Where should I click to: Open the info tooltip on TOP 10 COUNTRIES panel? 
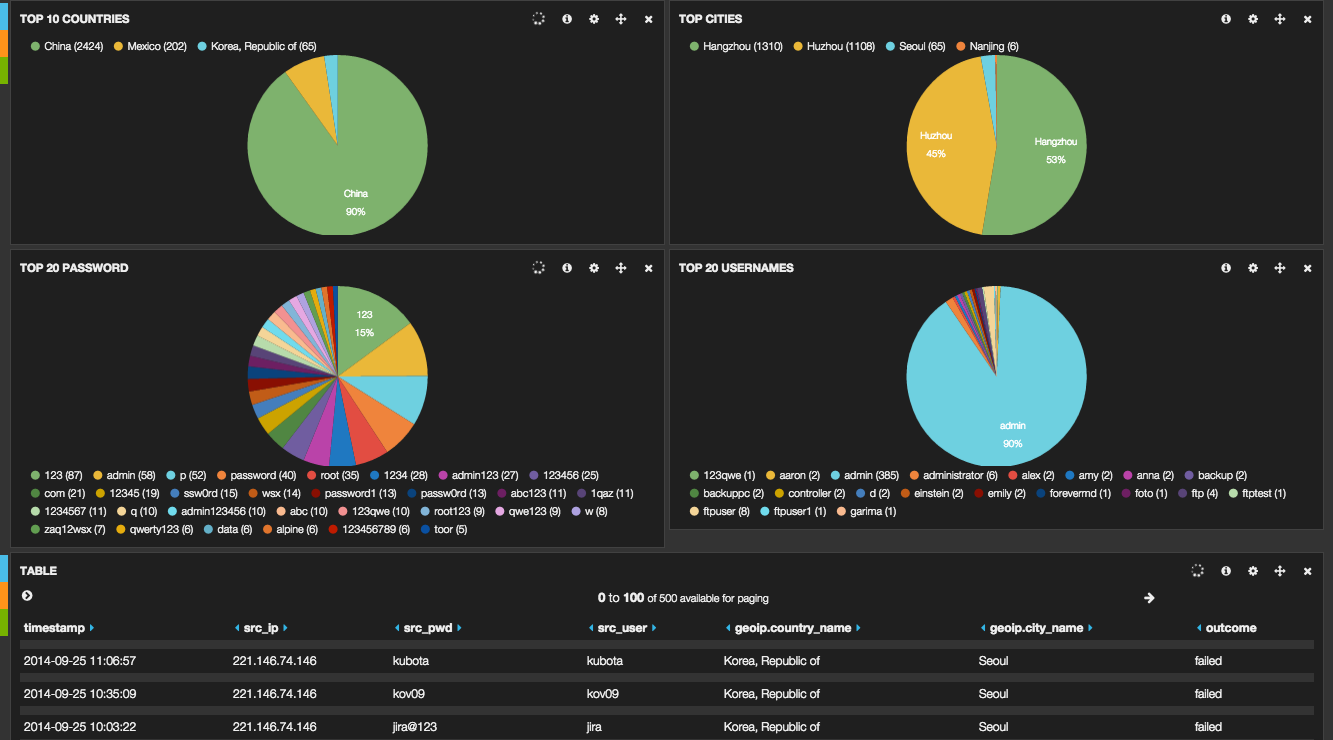pos(566,18)
